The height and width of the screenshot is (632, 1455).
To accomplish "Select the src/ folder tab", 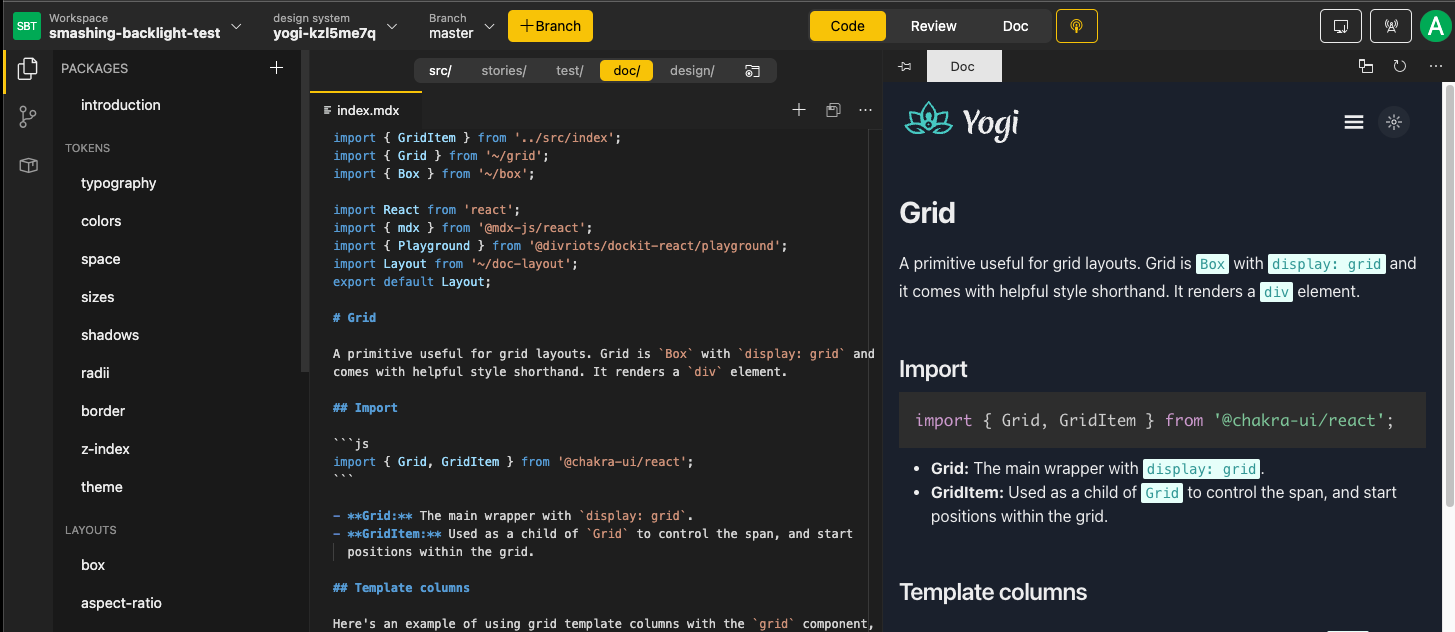I will pos(440,71).
